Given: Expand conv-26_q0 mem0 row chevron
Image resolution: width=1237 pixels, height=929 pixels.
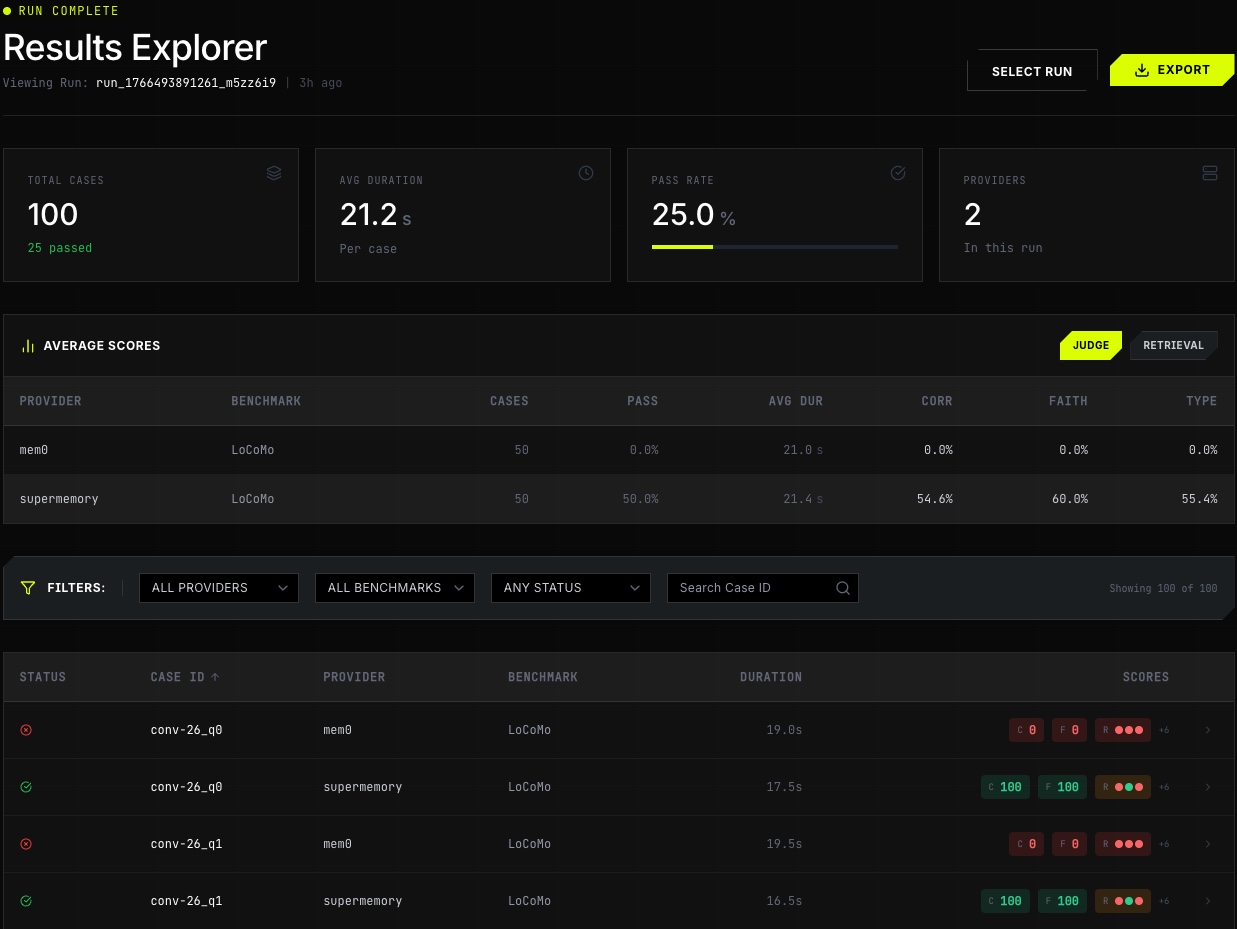Looking at the screenshot, I should 1208,730.
